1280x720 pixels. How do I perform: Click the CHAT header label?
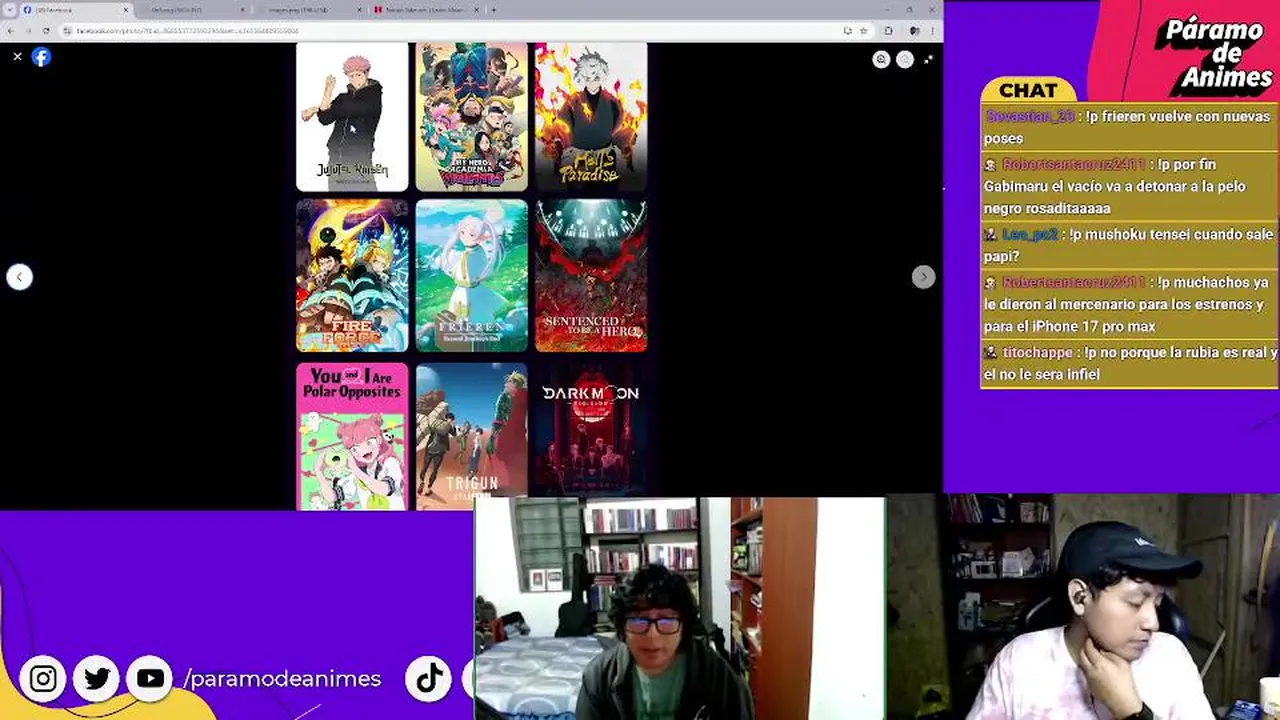coord(1028,90)
